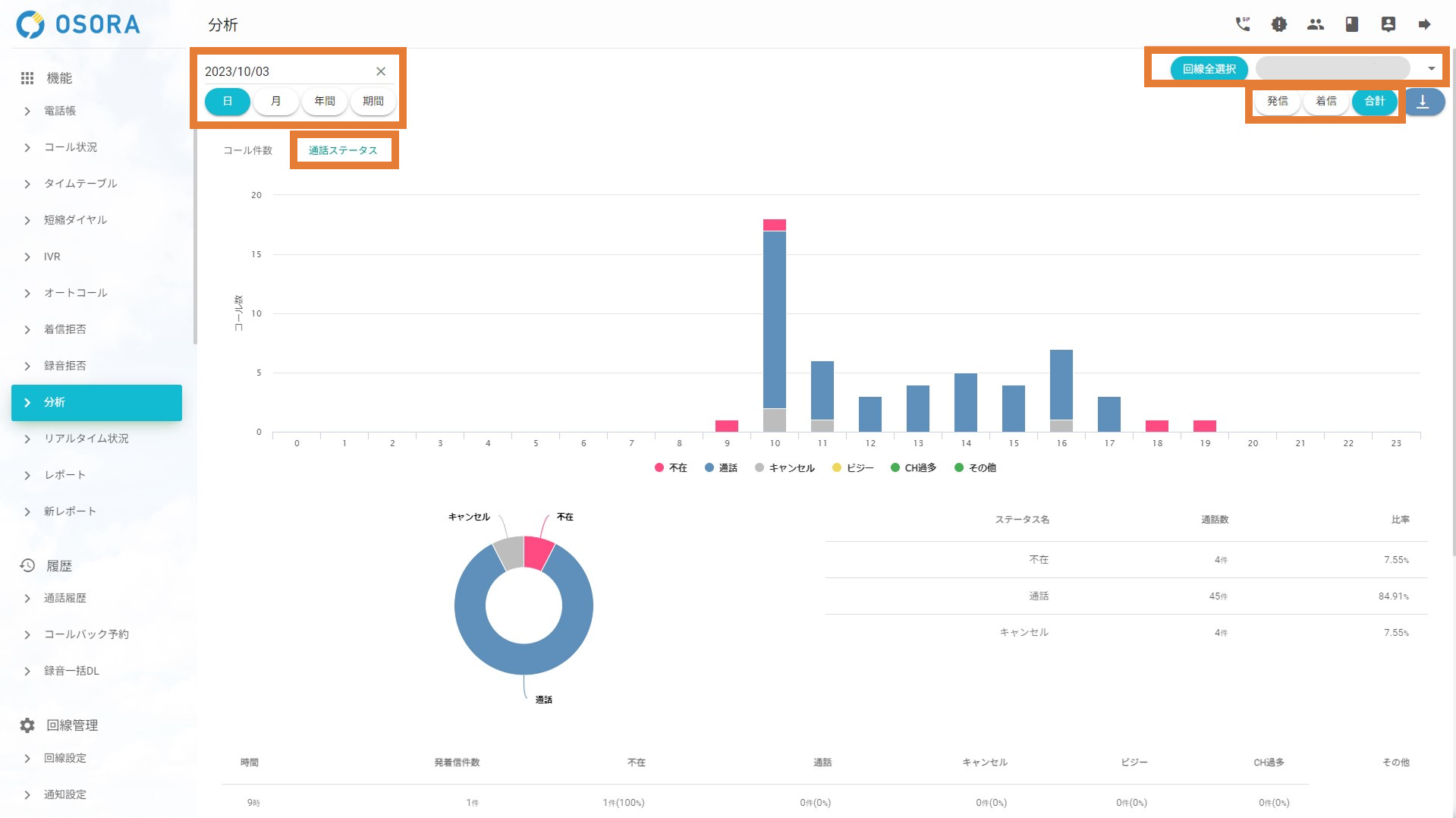Open the alert notification badge icon

1278,24
